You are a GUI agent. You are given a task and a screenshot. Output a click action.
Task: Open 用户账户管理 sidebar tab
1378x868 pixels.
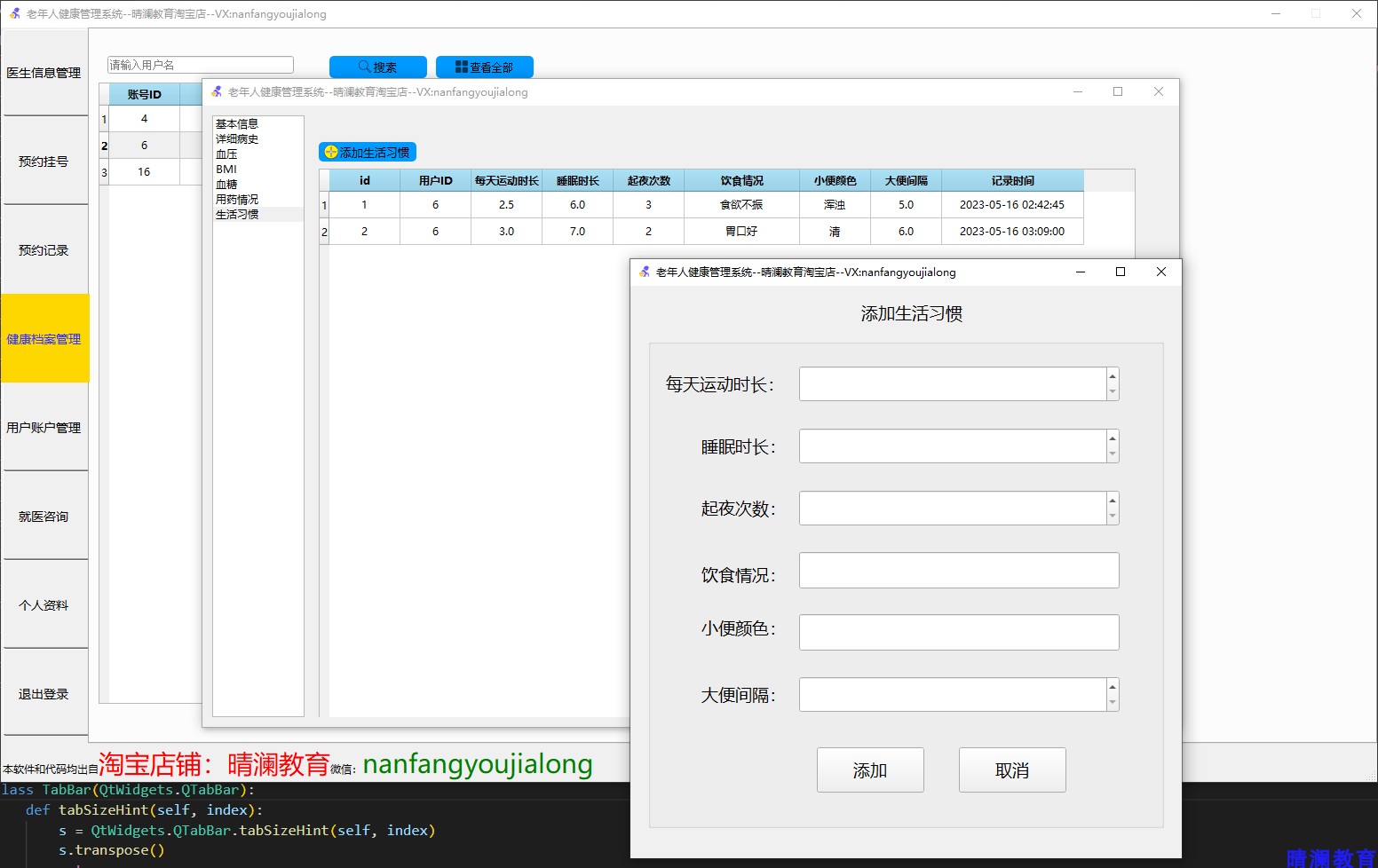pyautogui.click(x=44, y=428)
